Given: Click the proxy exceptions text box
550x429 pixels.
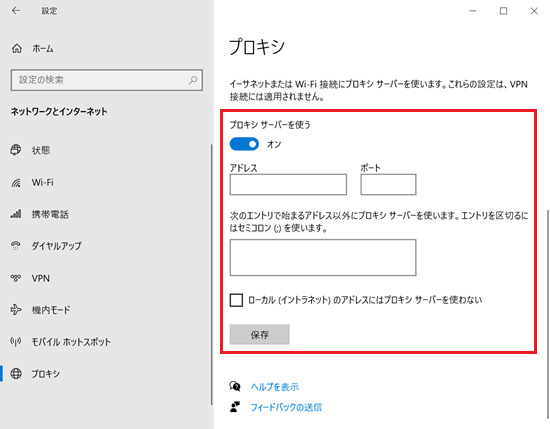Looking at the screenshot, I should [x=323, y=257].
